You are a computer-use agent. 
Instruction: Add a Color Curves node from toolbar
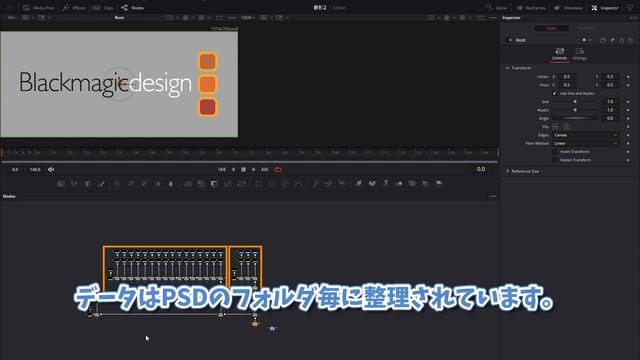click(x=131, y=184)
